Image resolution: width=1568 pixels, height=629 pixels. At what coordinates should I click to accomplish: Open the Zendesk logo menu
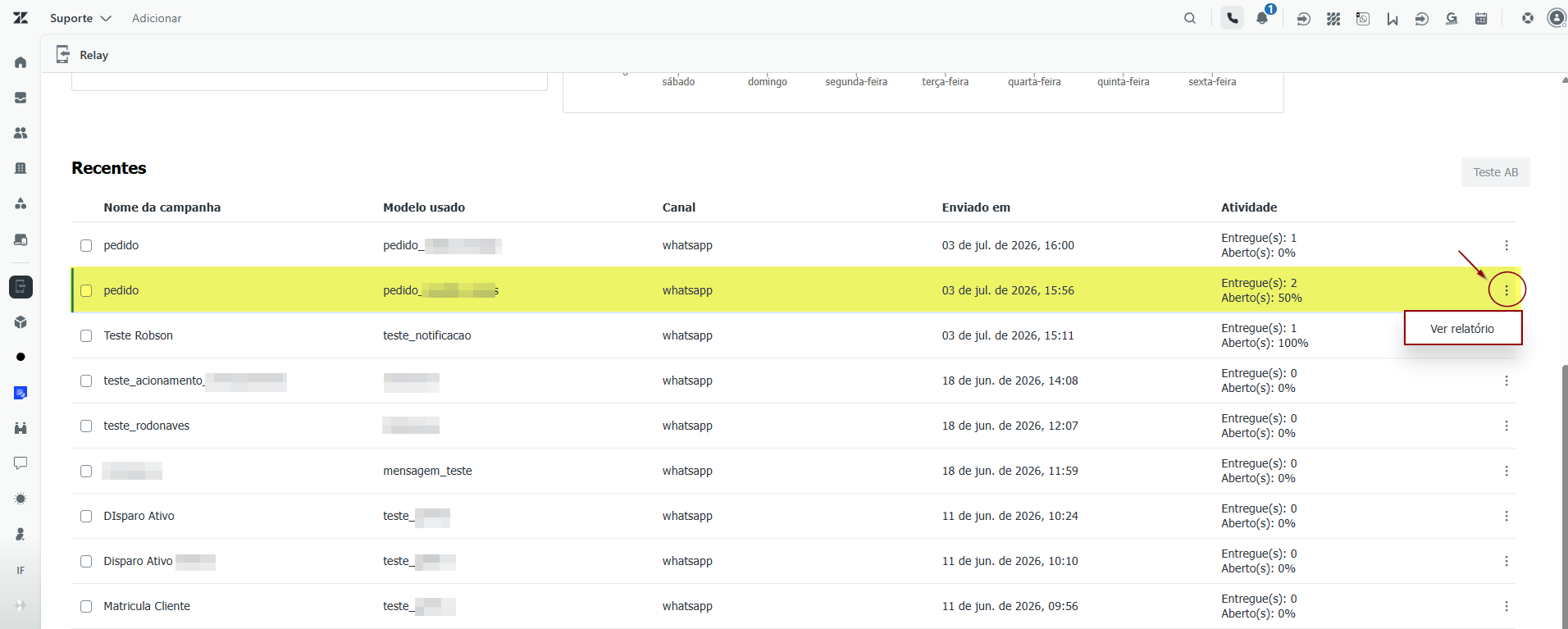point(21,18)
